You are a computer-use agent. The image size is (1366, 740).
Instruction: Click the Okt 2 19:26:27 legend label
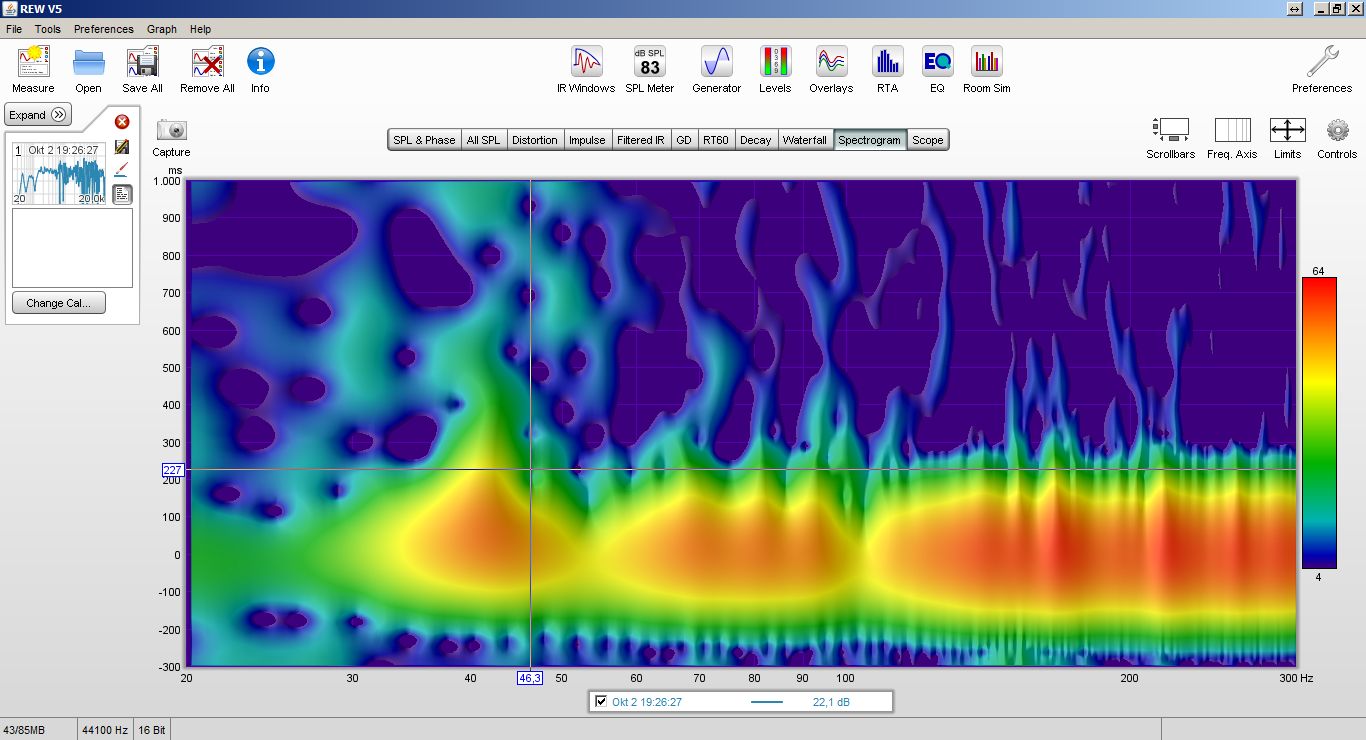(x=647, y=702)
